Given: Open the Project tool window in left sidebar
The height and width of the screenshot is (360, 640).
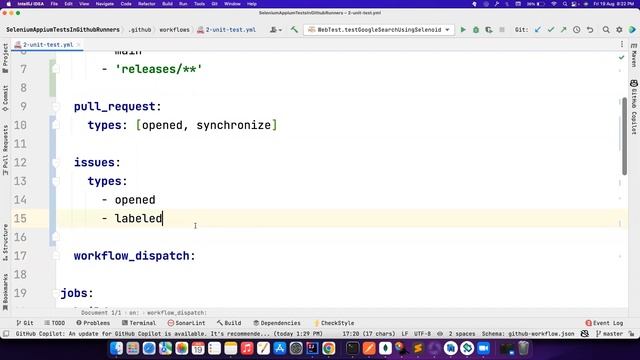Looking at the screenshot, I should click(5, 58).
